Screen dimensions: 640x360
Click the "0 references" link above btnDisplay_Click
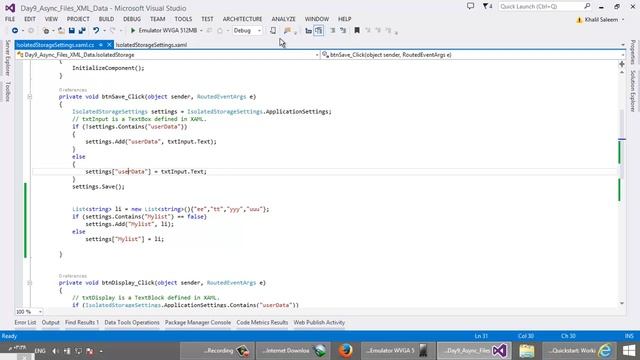click(73, 276)
